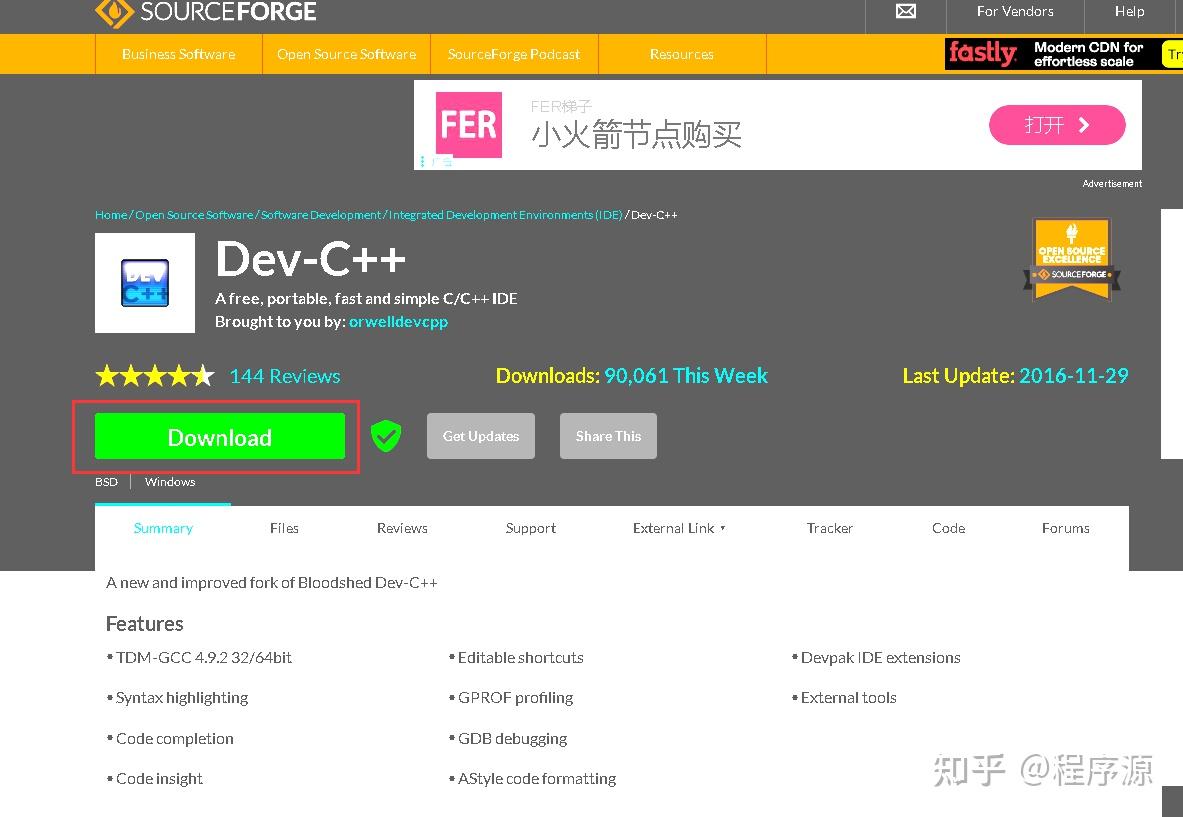Click the fastly logo in the CDN banner
Image resolution: width=1183 pixels, height=817 pixels.
(x=982, y=53)
